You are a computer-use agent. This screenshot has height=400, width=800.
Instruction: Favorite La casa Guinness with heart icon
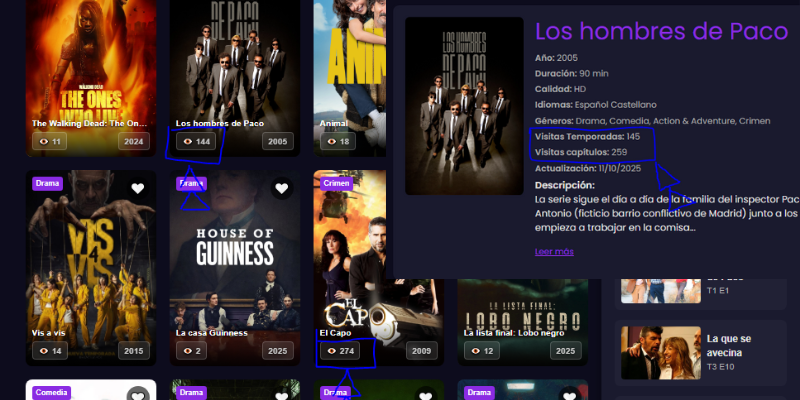(282, 188)
